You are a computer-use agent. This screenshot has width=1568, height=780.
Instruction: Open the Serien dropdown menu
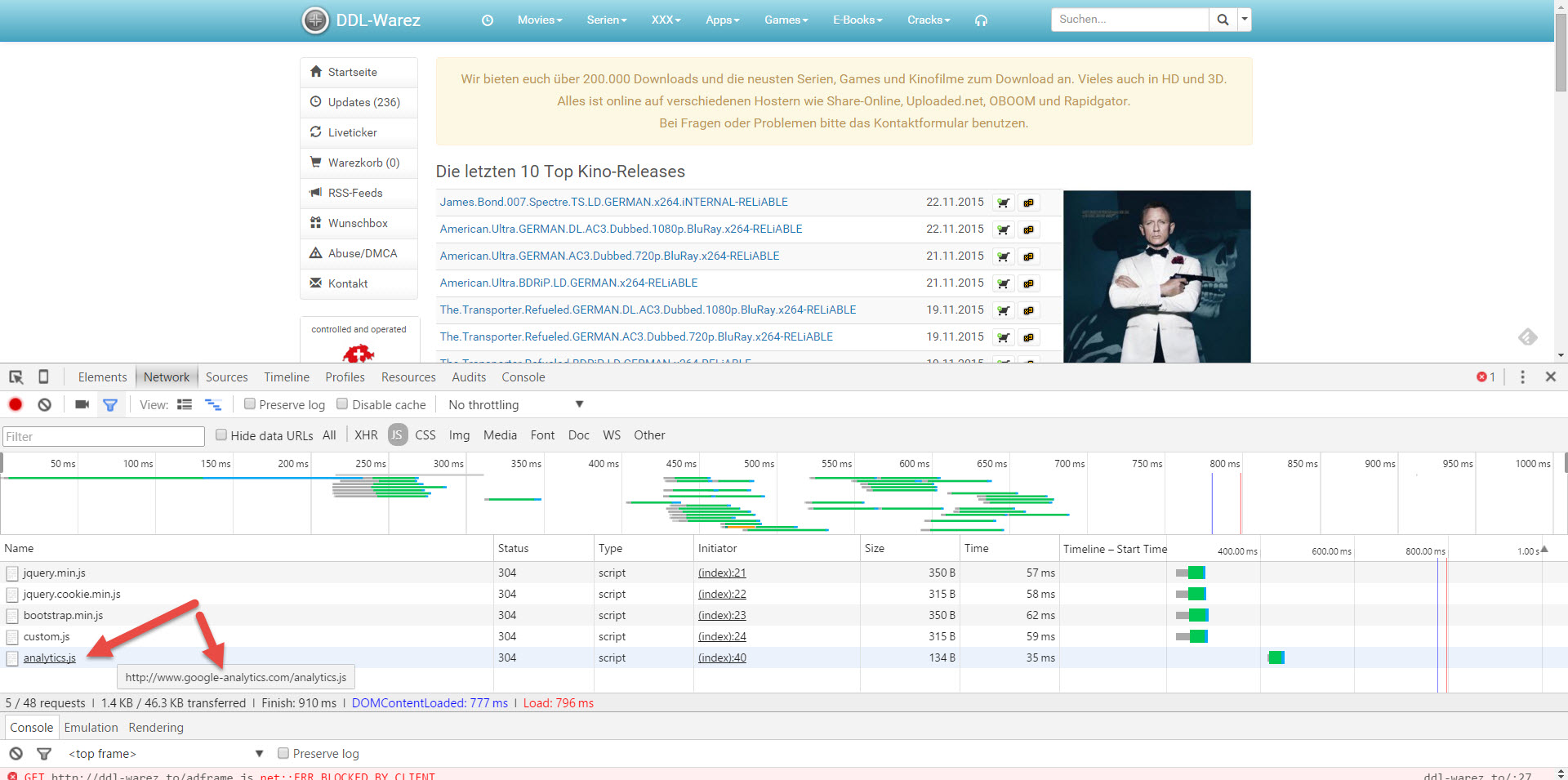(x=607, y=20)
